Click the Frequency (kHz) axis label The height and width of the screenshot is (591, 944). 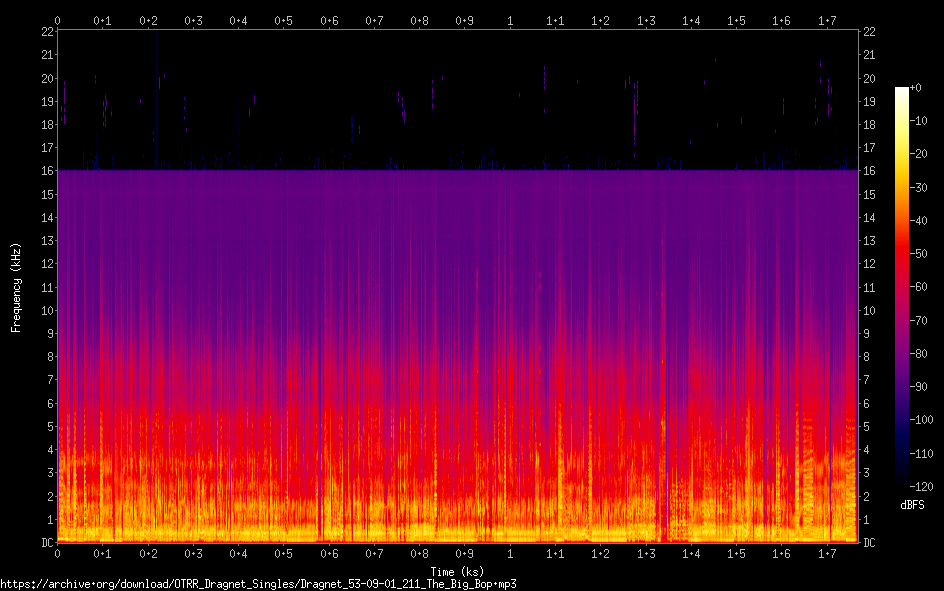tap(16, 287)
